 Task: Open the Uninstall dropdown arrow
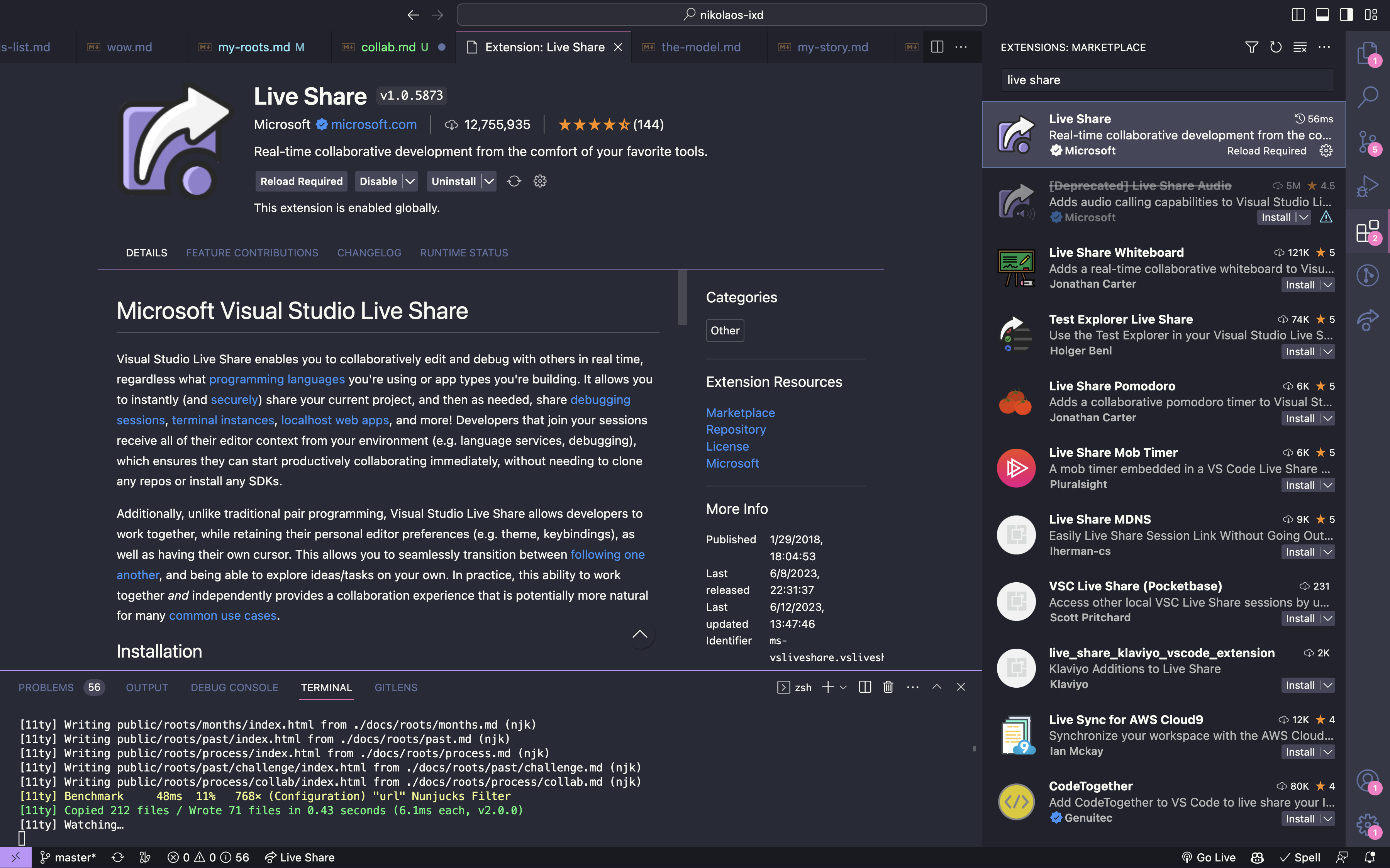pos(488,181)
